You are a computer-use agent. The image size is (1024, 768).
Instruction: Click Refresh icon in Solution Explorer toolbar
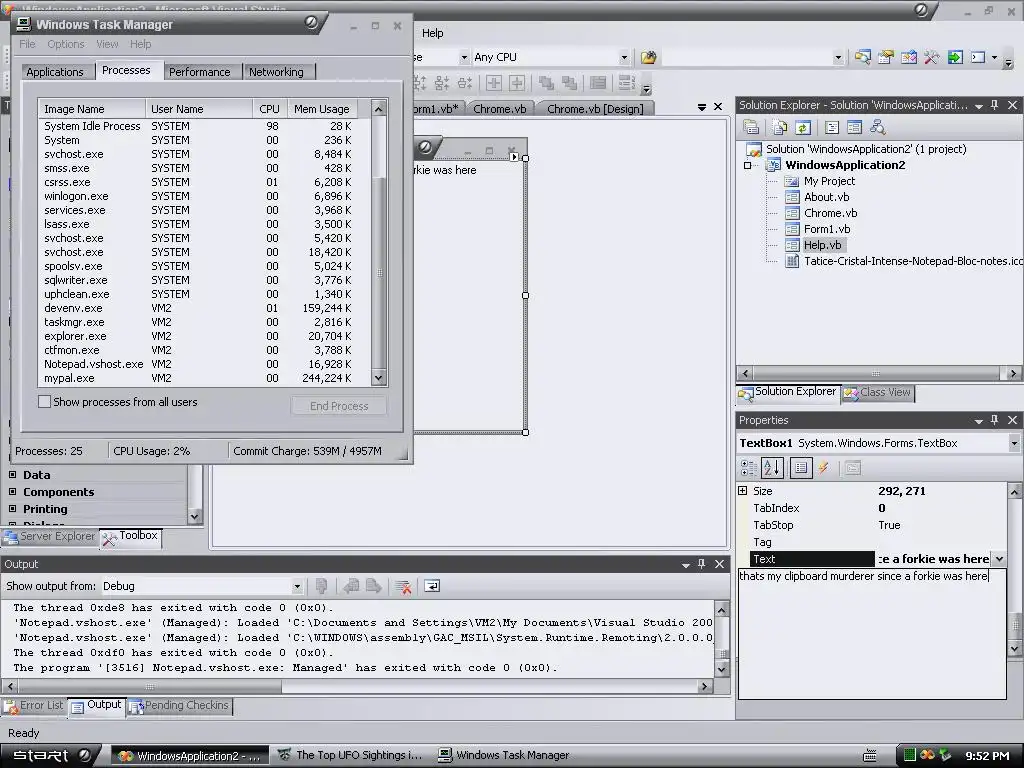coord(803,127)
